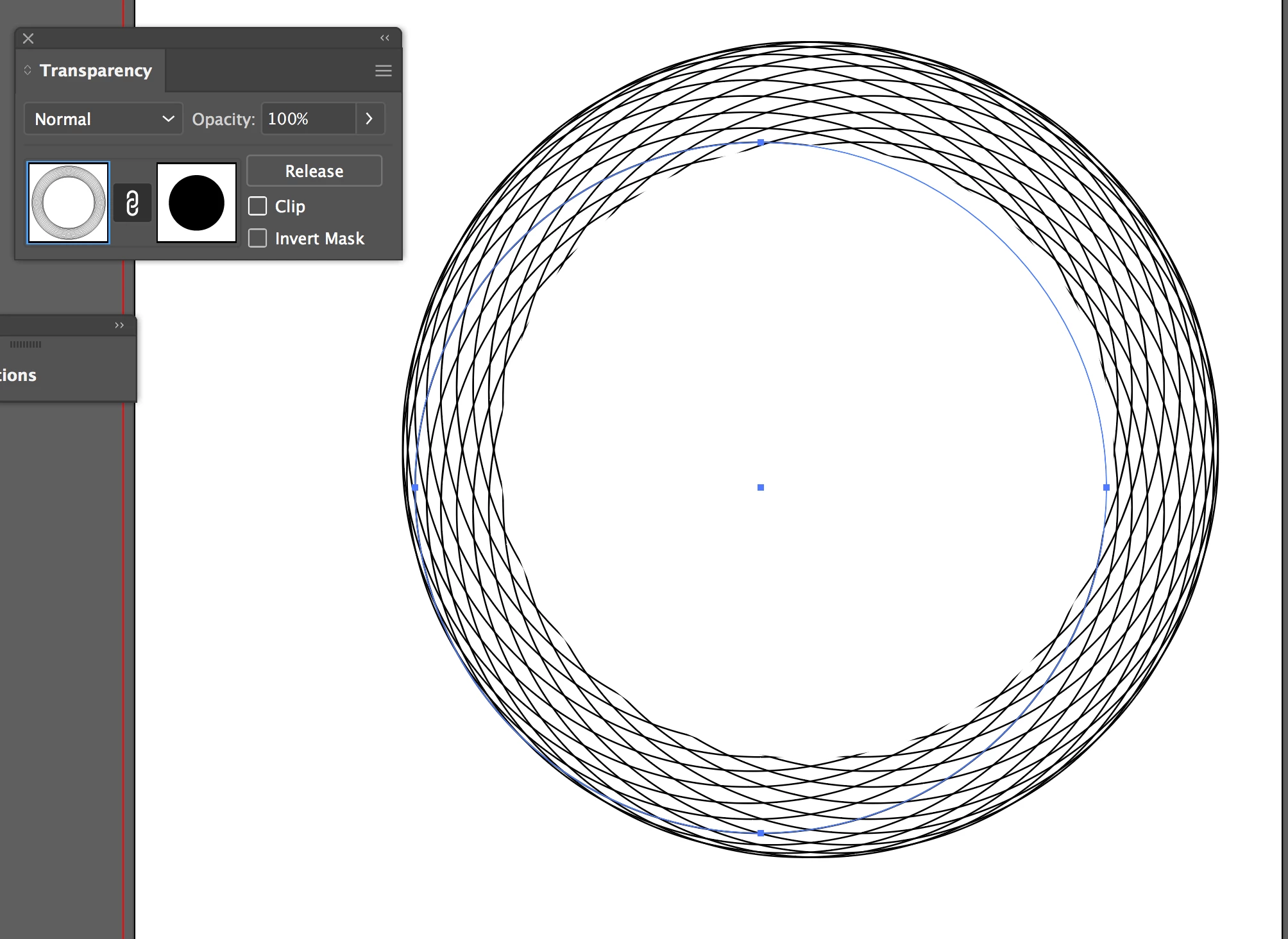The image size is (1288, 939).
Task: Close the Transparency panel with the X
Action: tap(28, 38)
